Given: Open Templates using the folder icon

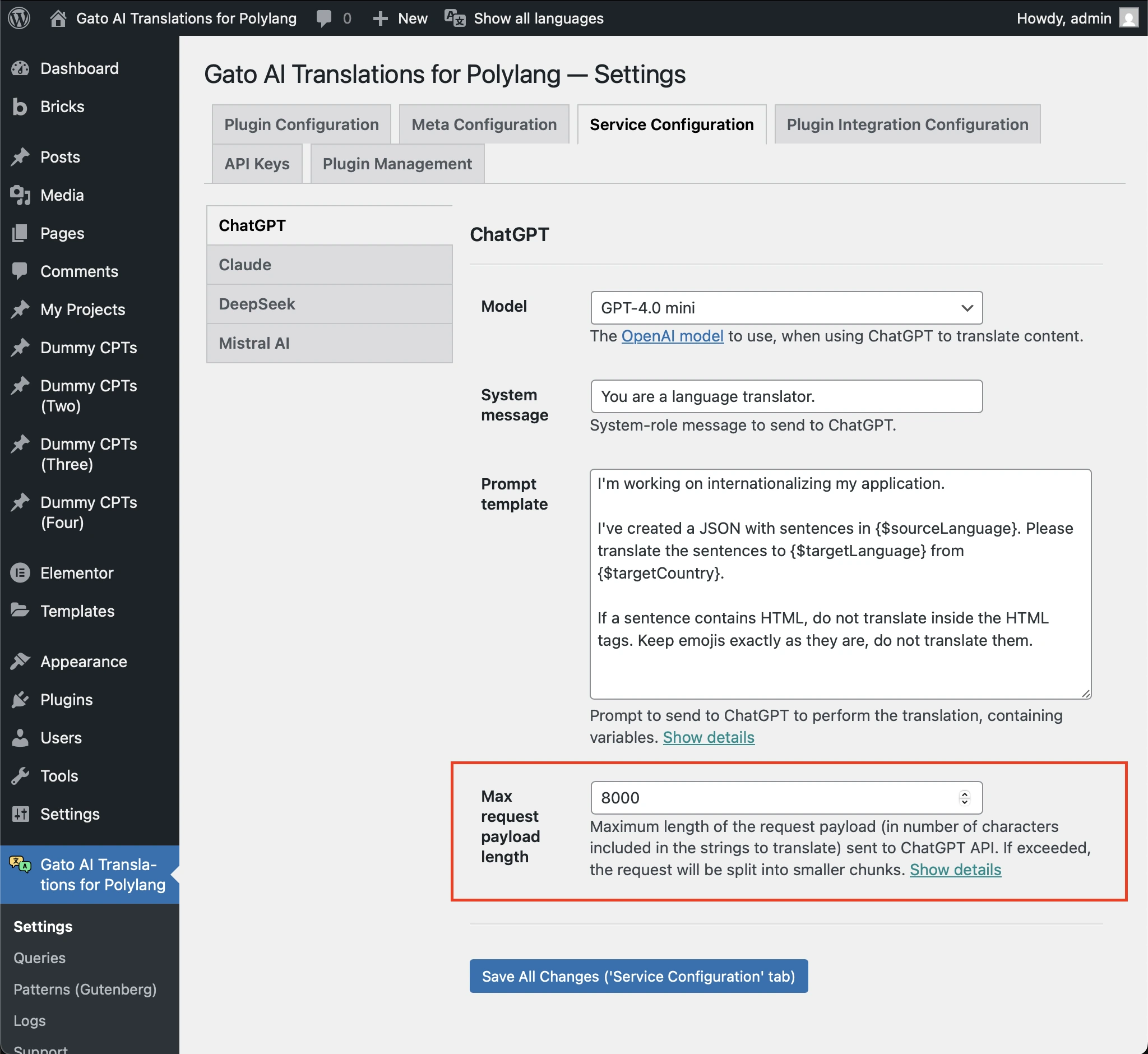Looking at the screenshot, I should coord(20,611).
